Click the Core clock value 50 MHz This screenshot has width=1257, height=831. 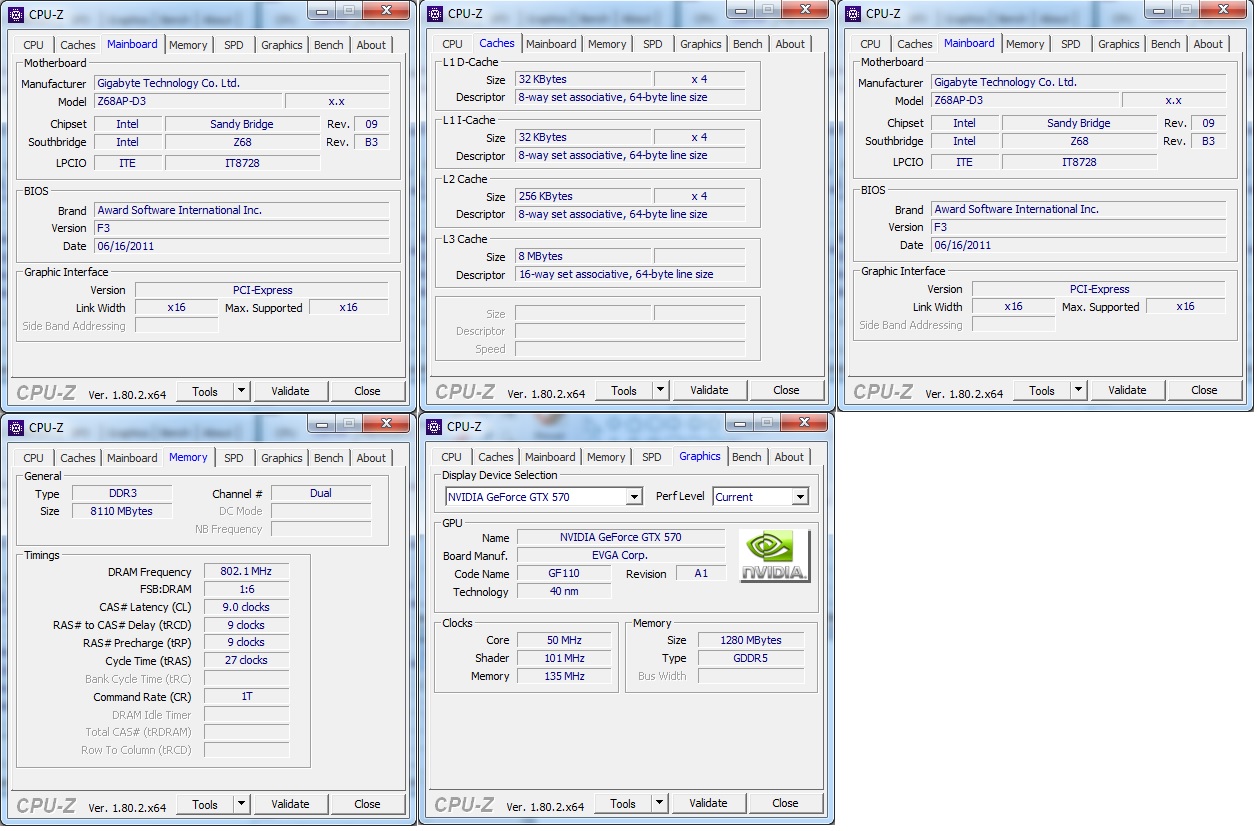pyautogui.click(x=564, y=640)
